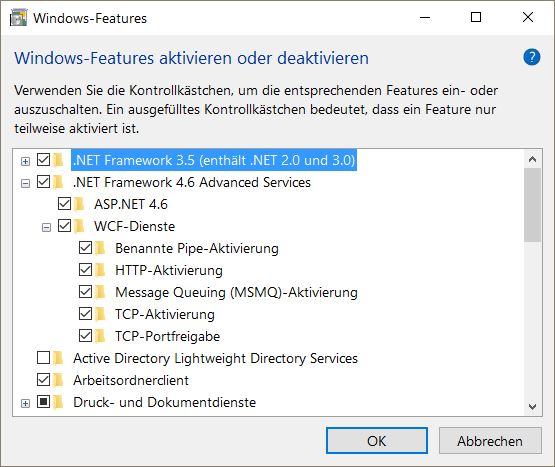Viewport: 555px width, 467px height.
Task: Click the Windows-Features title bar icon
Action: (18, 18)
